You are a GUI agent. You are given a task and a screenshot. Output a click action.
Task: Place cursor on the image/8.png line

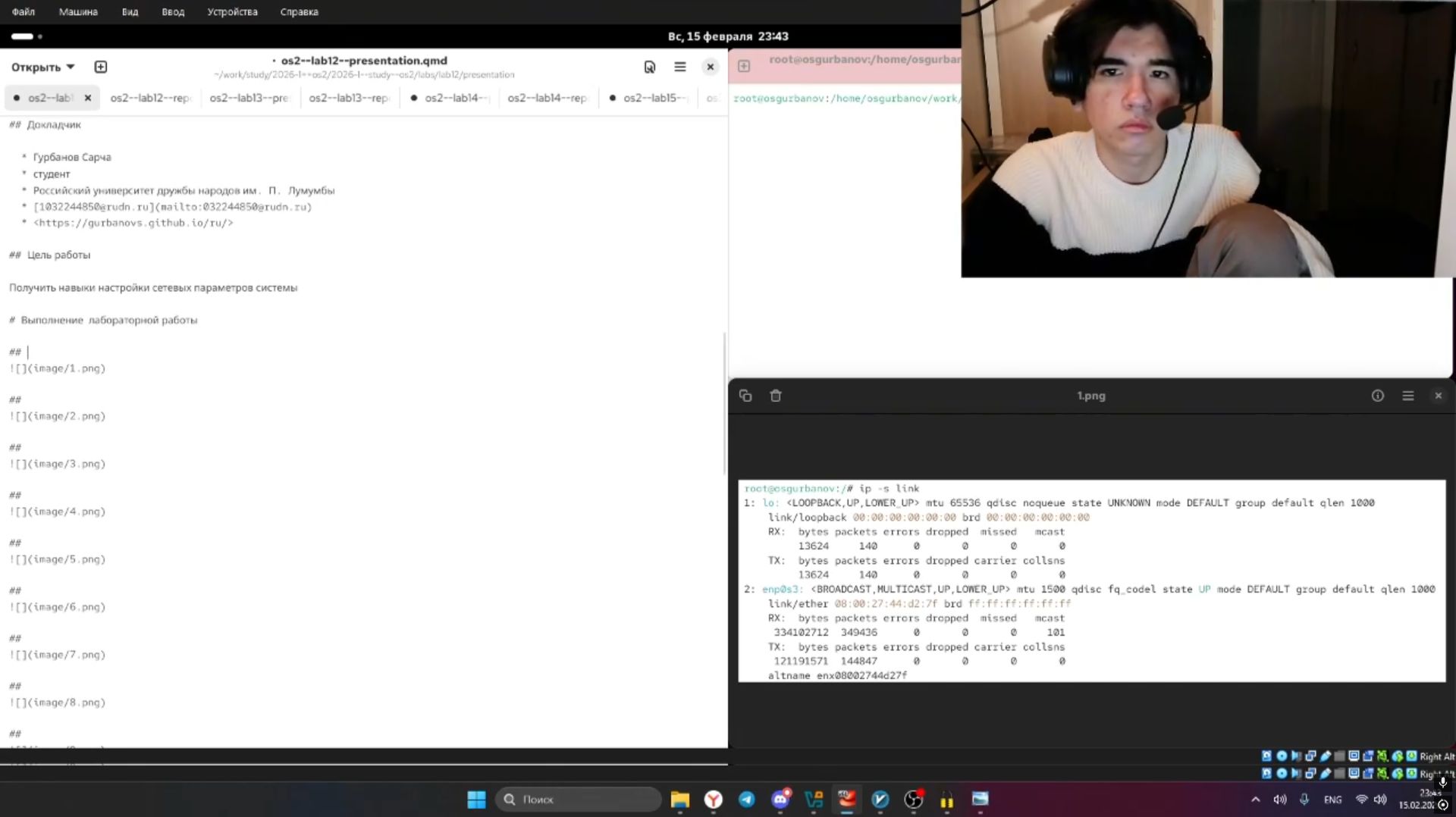tap(58, 703)
